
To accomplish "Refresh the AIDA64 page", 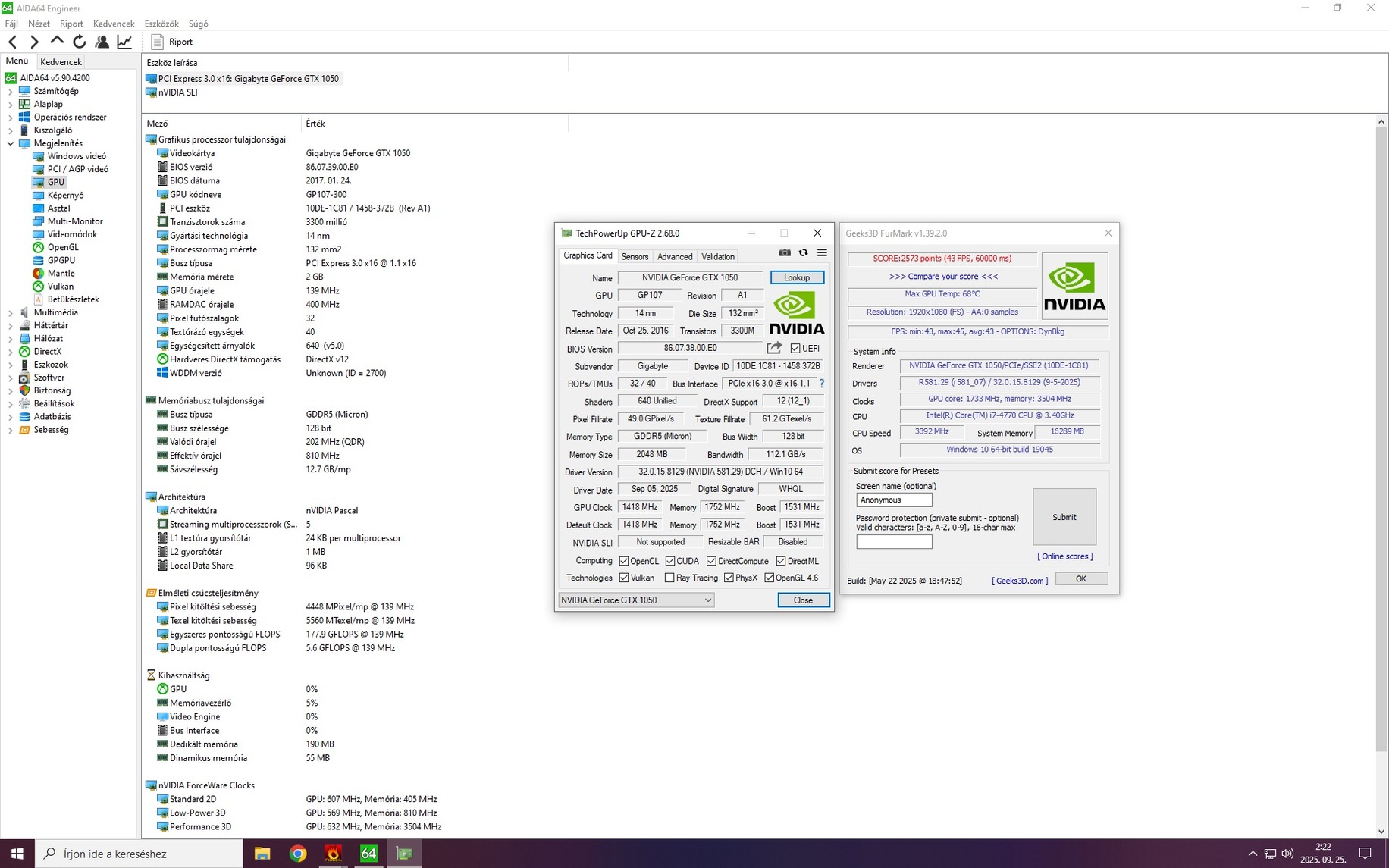I will click(x=80, y=42).
